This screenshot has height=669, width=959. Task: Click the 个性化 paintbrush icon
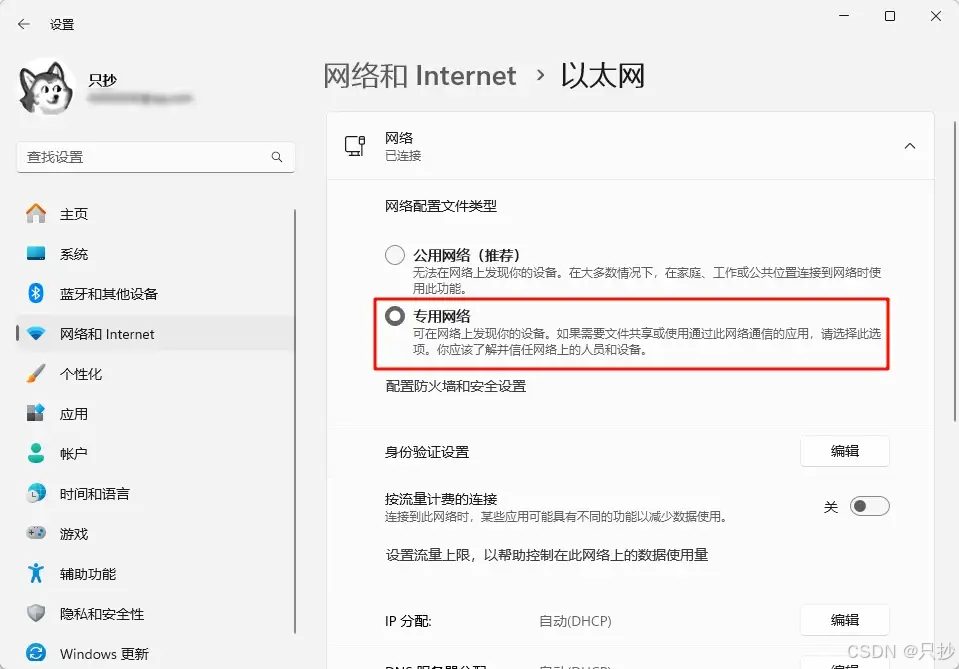[x=36, y=374]
